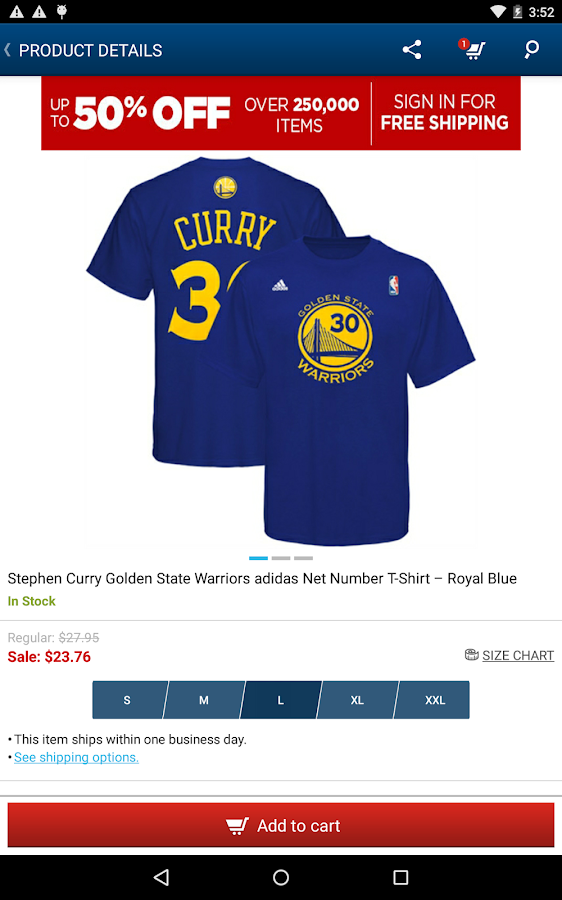This screenshot has height=900, width=562.
Task: Tap the Android home circle button
Action: pyautogui.click(x=281, y=876)
